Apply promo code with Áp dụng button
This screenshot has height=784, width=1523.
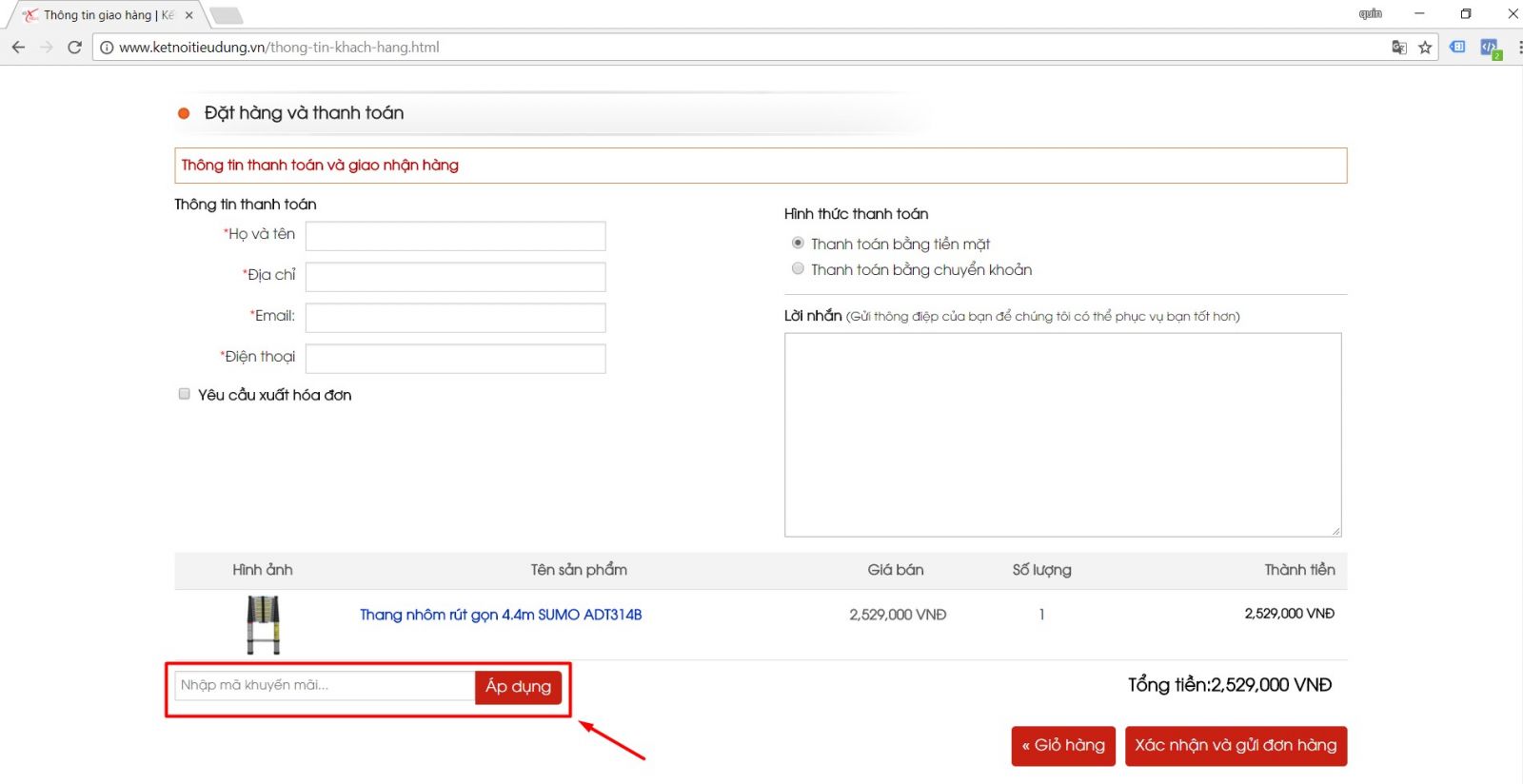point(519,687)
